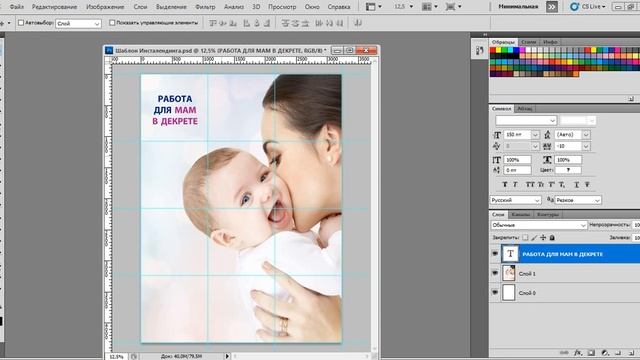Image resolution: width=640 pixels, height=360 pixels.
Task: Open the Справка menu
Action: (x=339, y=7)
